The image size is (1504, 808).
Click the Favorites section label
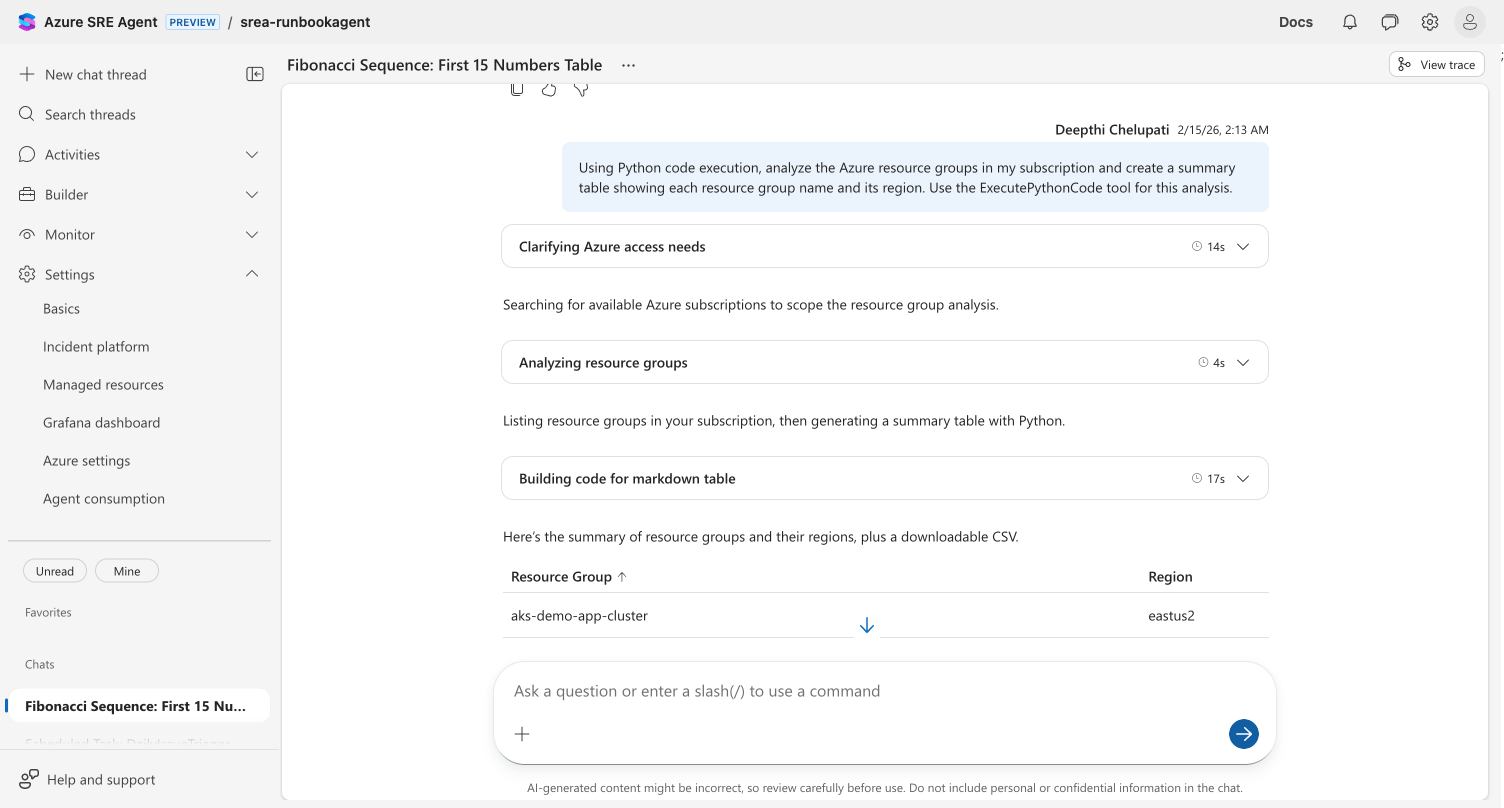click(x=48, y=612)
